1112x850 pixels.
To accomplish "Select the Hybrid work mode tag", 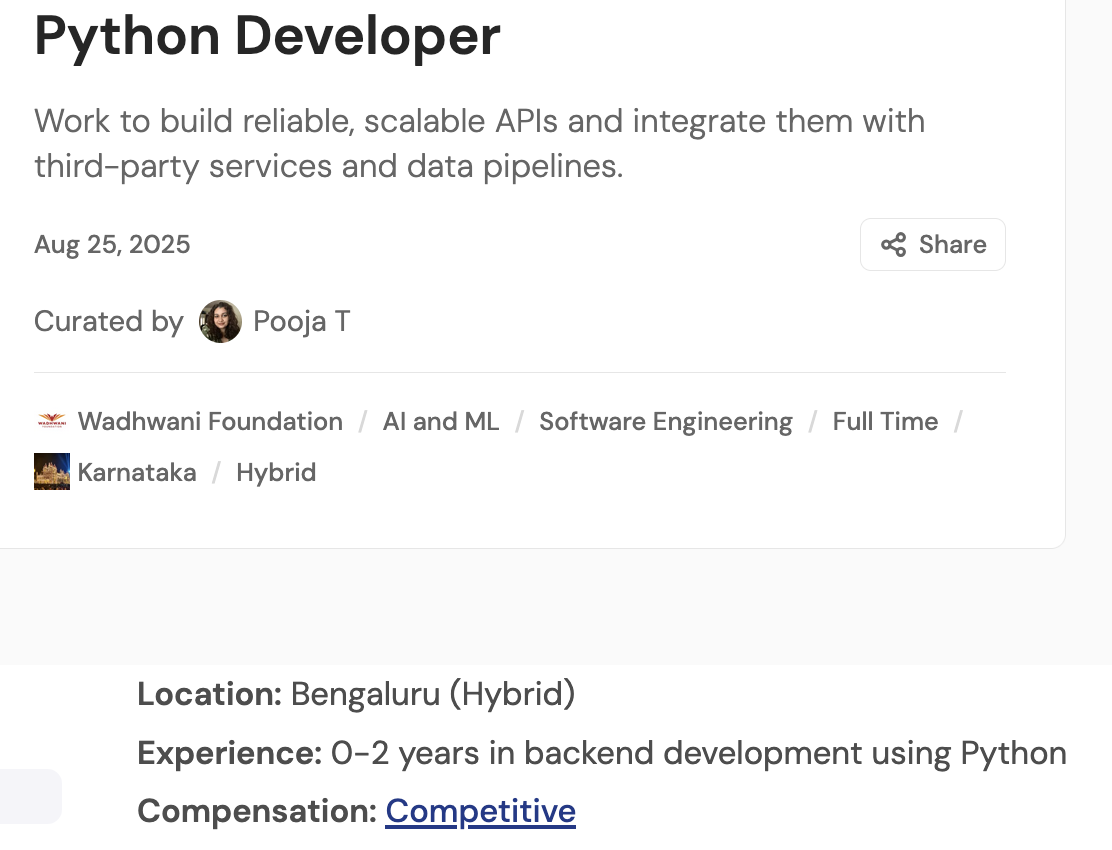I will [x=276, y=472].
